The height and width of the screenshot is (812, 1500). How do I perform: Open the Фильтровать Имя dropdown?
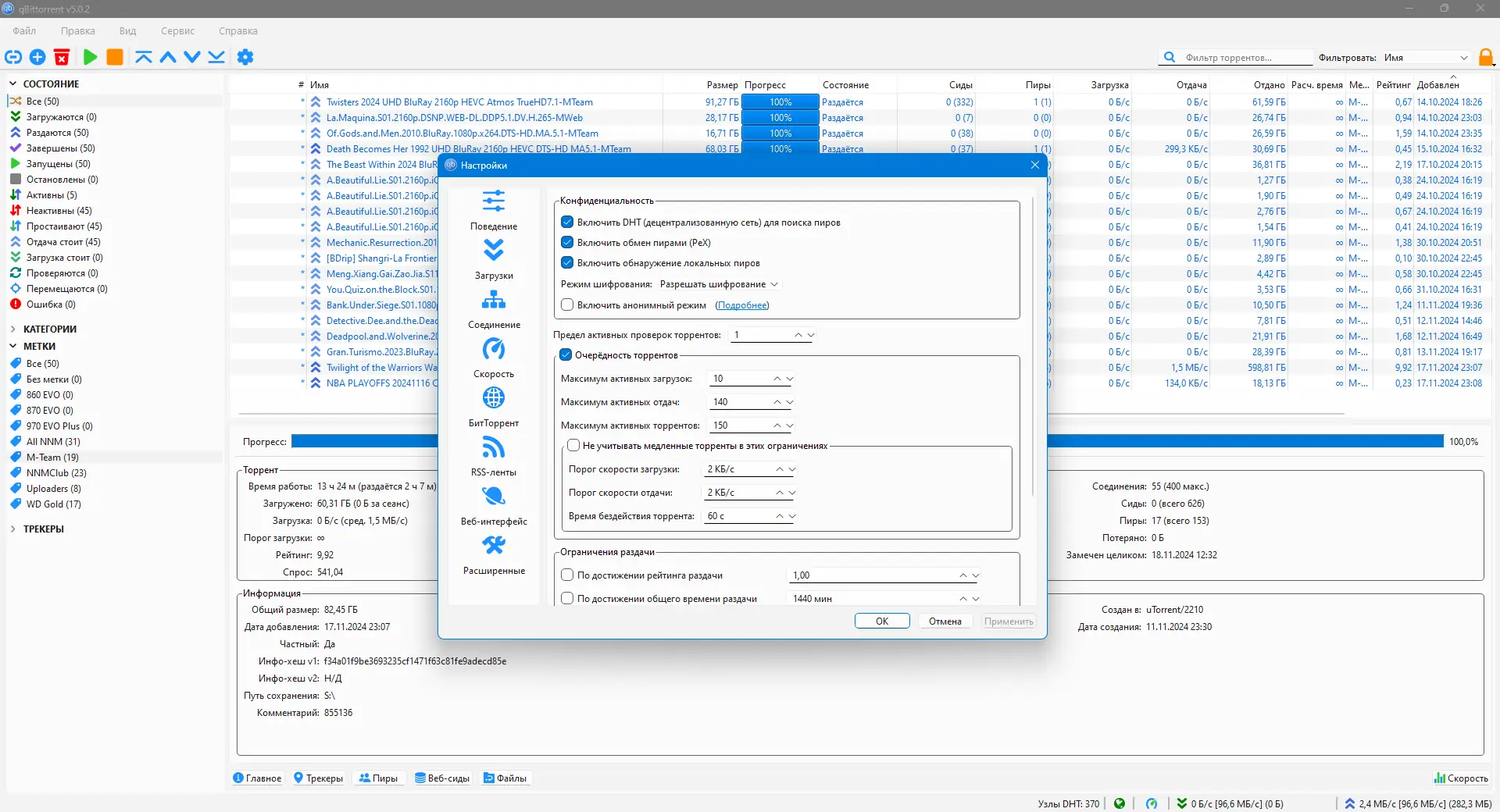click(x=1426, y=58)
